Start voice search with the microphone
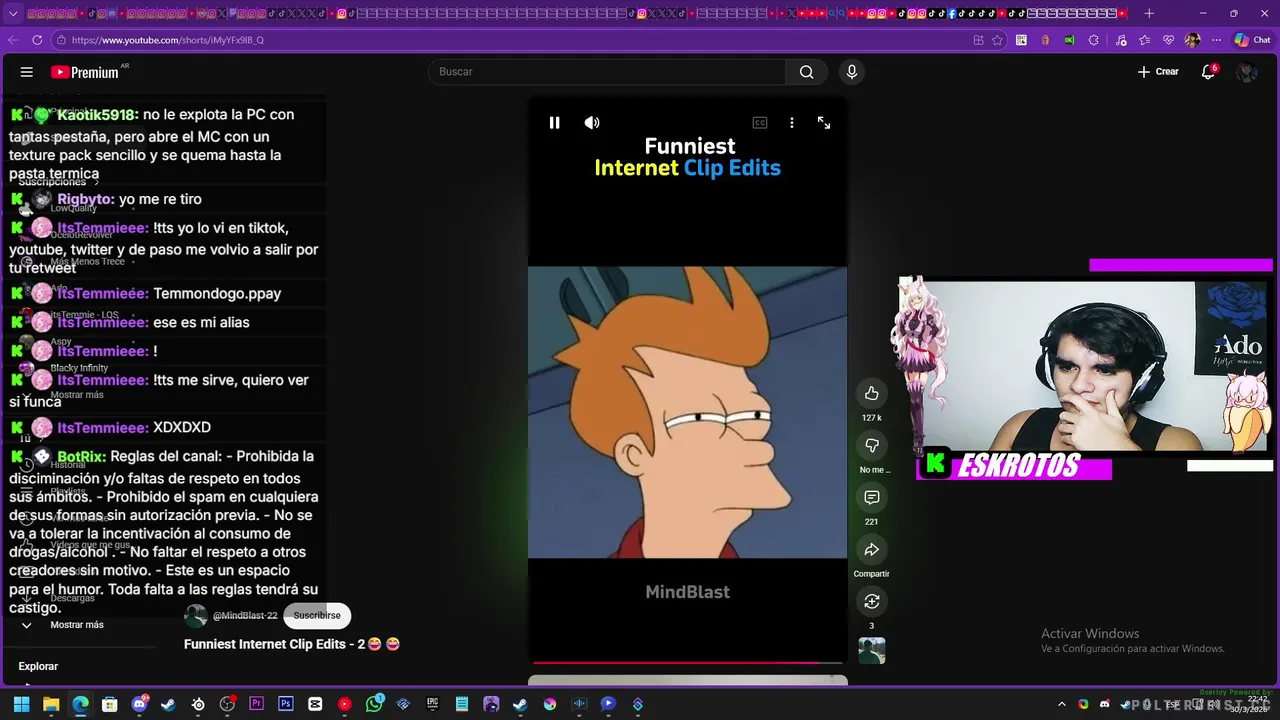Image resolution: width=1280 pixels, height=720 pixels. 852,72
